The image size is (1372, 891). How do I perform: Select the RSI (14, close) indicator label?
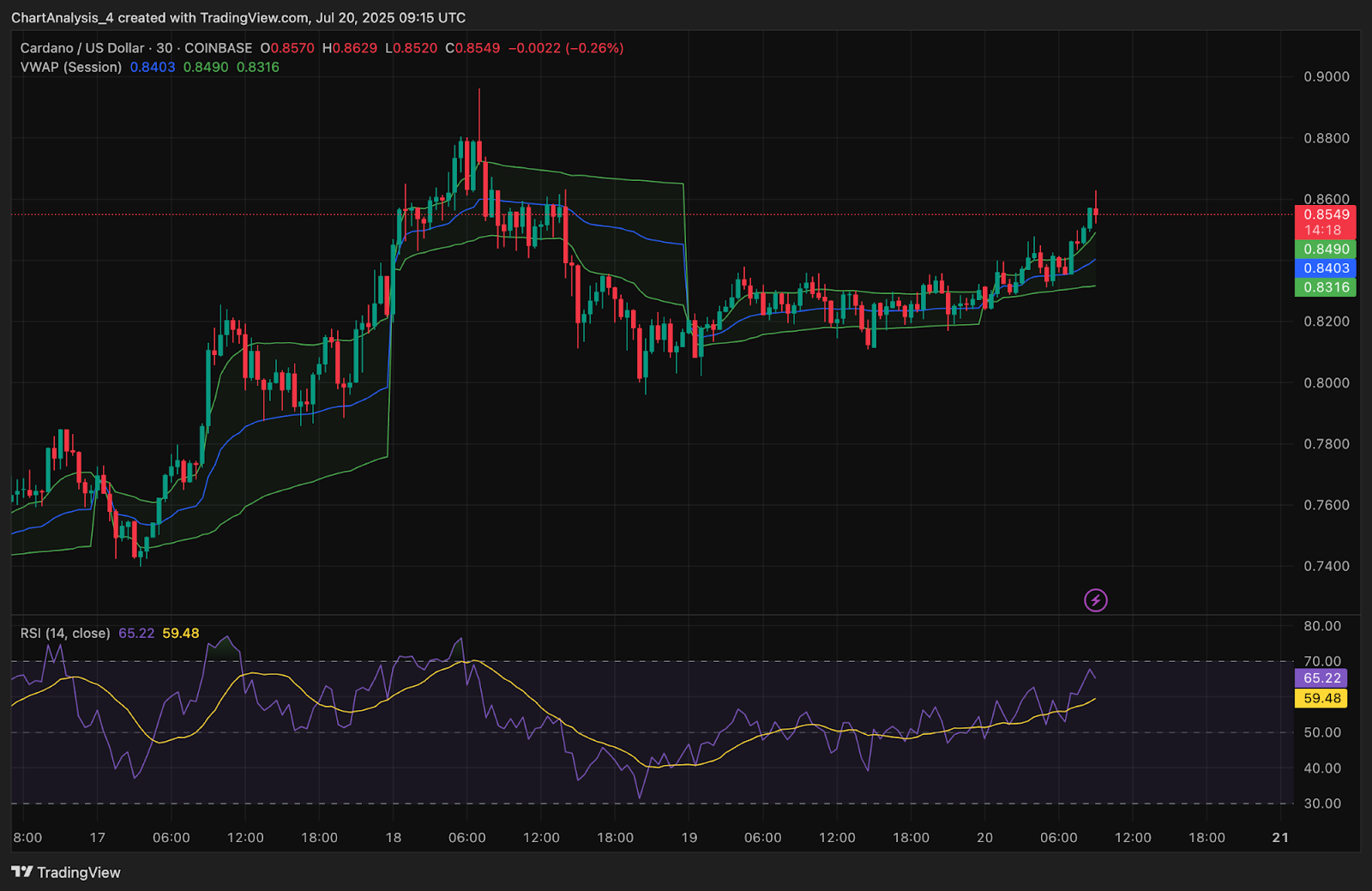point(65,633)
